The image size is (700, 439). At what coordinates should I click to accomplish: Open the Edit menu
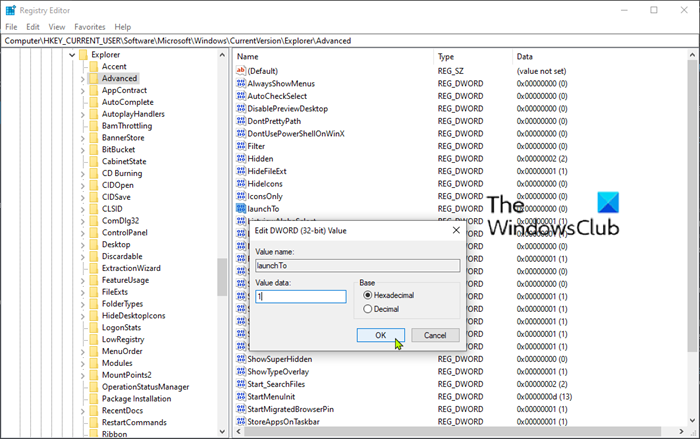pyautogui.click(x=33, y=27)
